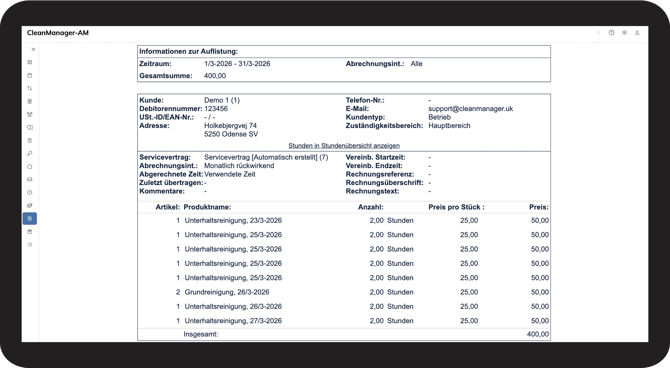Open settings gear in top bar
This screenshot has height=368, width=670.
tap(624, 32)
